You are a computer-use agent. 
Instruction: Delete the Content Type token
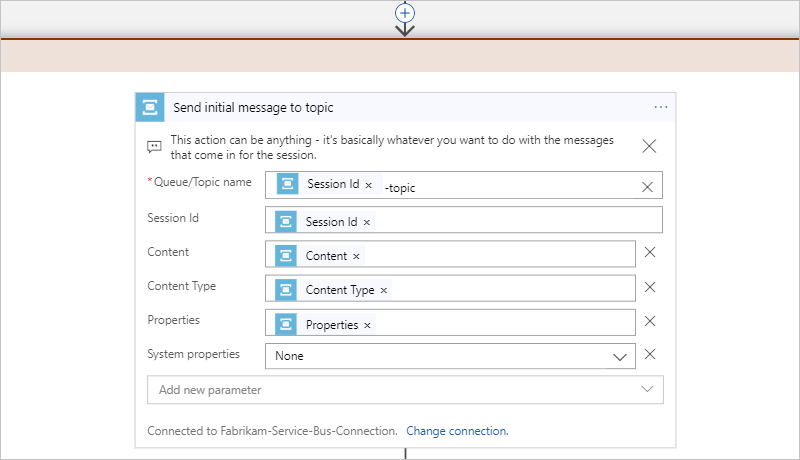coord(383,290)
